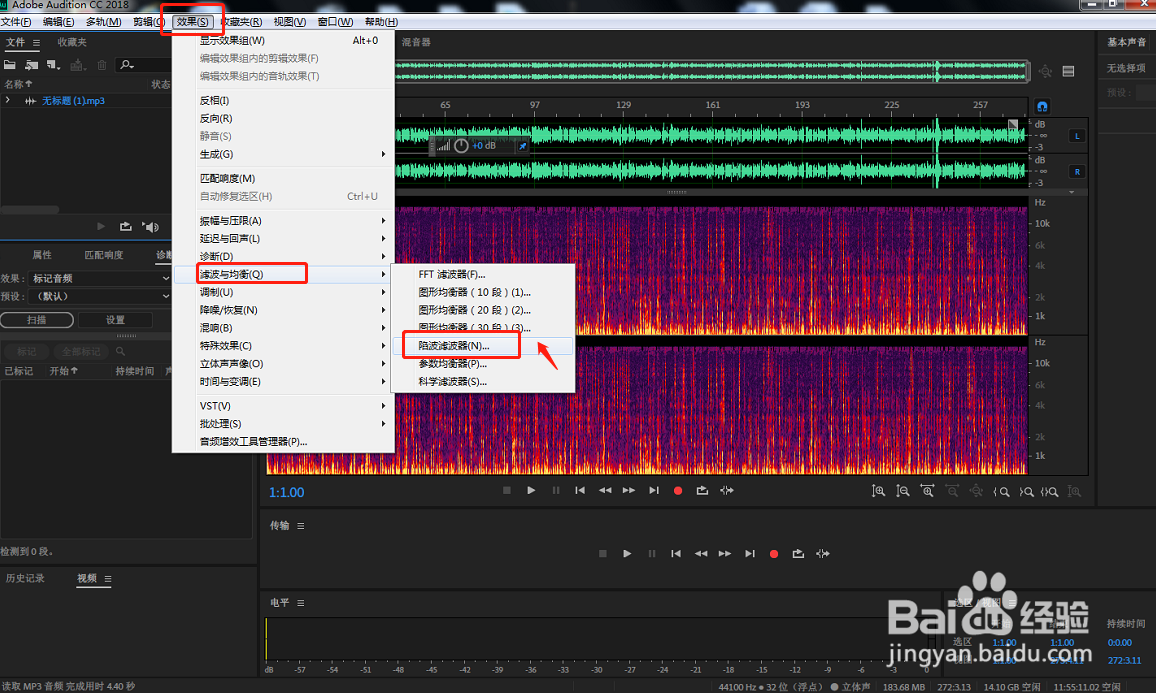1156x693 pixels.
Task: Open the 效果 标记音频 dropdown
Action: point(100,278)
